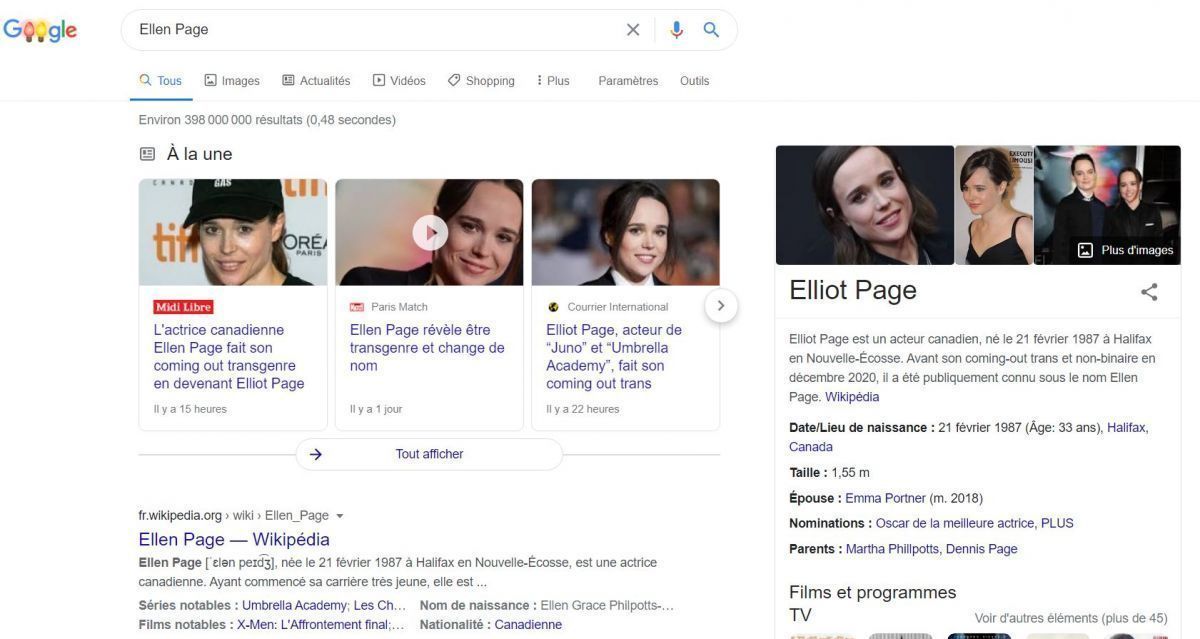The width and height of the screenshot is (1200, 639).
Task: Open Oscar de la meilleure actrice link
Action: point(955,523)
